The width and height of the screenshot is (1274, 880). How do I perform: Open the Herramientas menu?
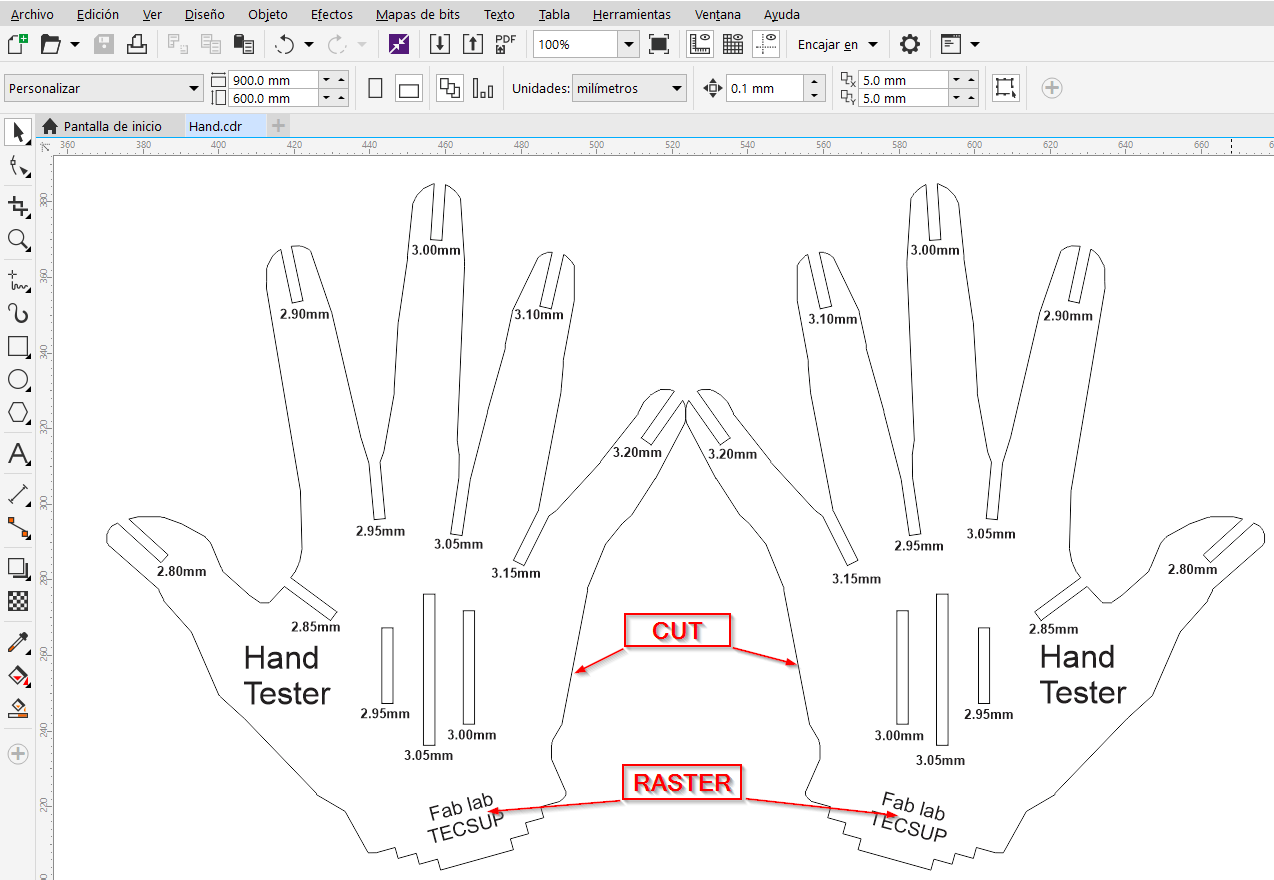coord(631,14)
